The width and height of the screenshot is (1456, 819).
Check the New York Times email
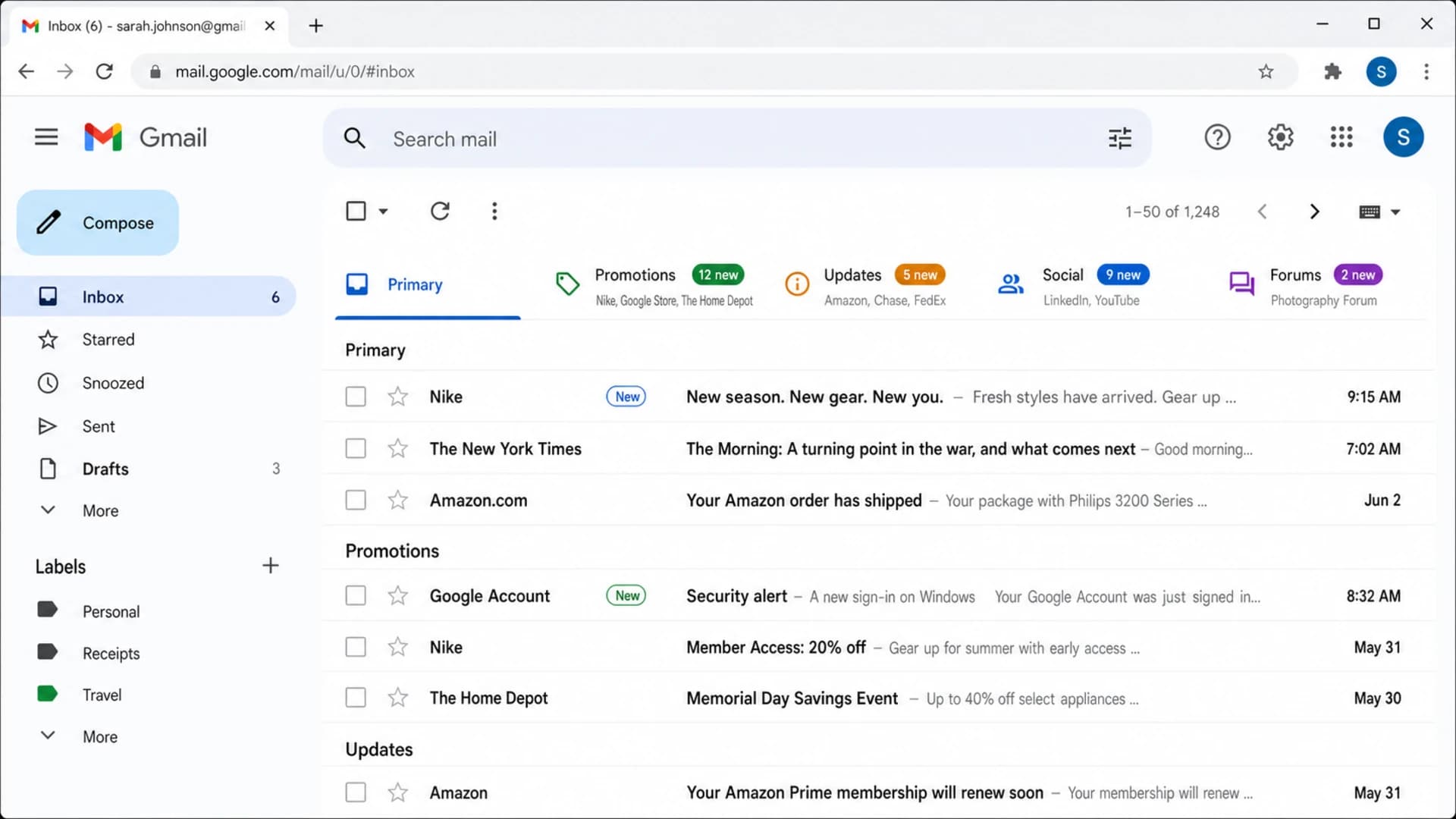[356, 448]
